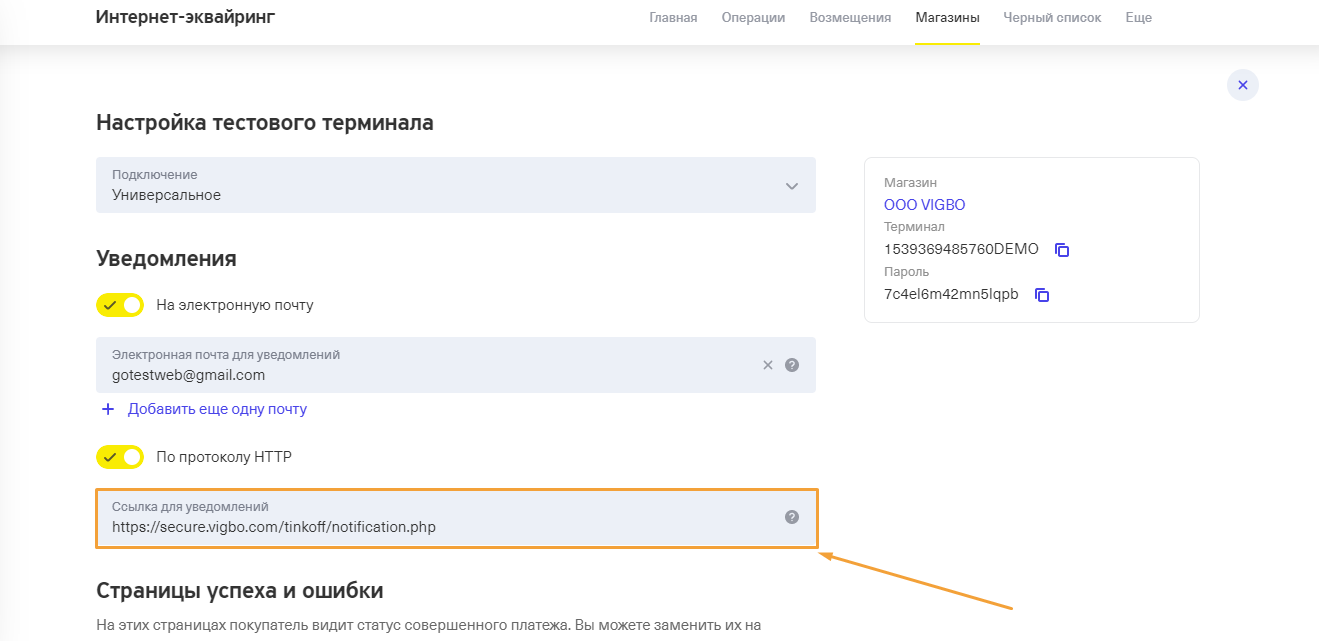Expand the Подключение dropdown arrow

coord(792,186)
